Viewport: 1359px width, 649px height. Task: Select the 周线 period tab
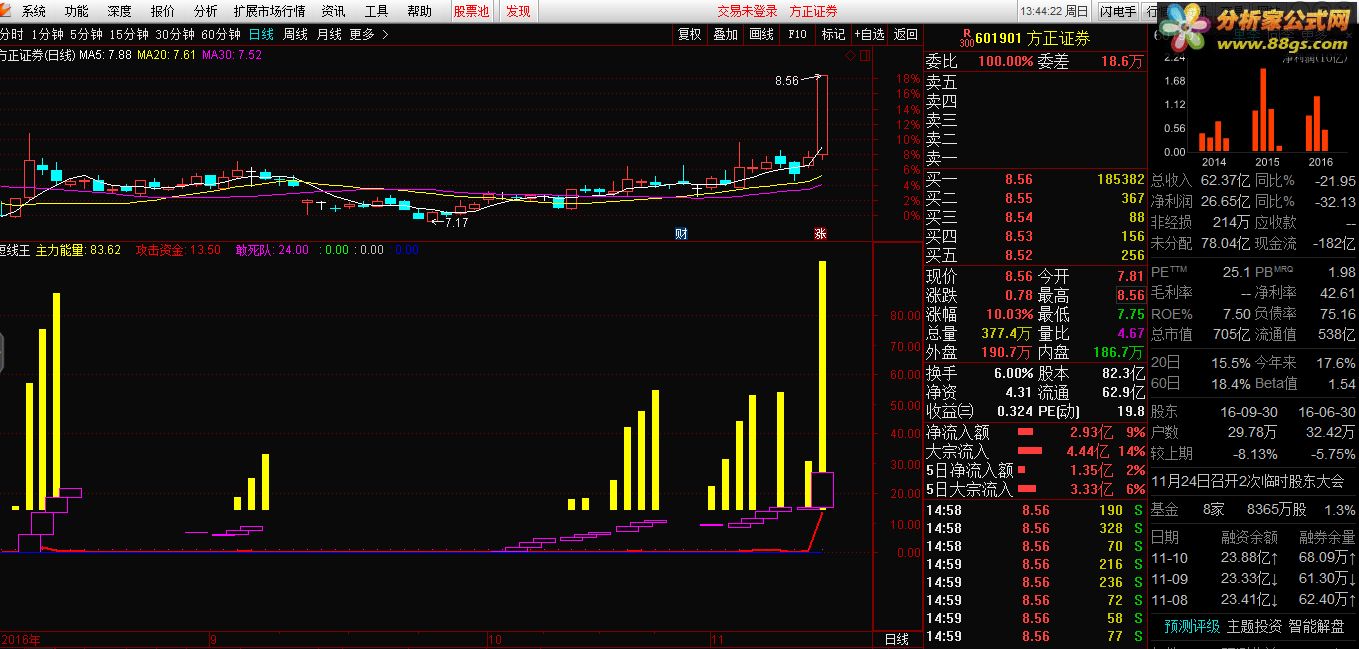pyautogui.click(x=295, y=34)
